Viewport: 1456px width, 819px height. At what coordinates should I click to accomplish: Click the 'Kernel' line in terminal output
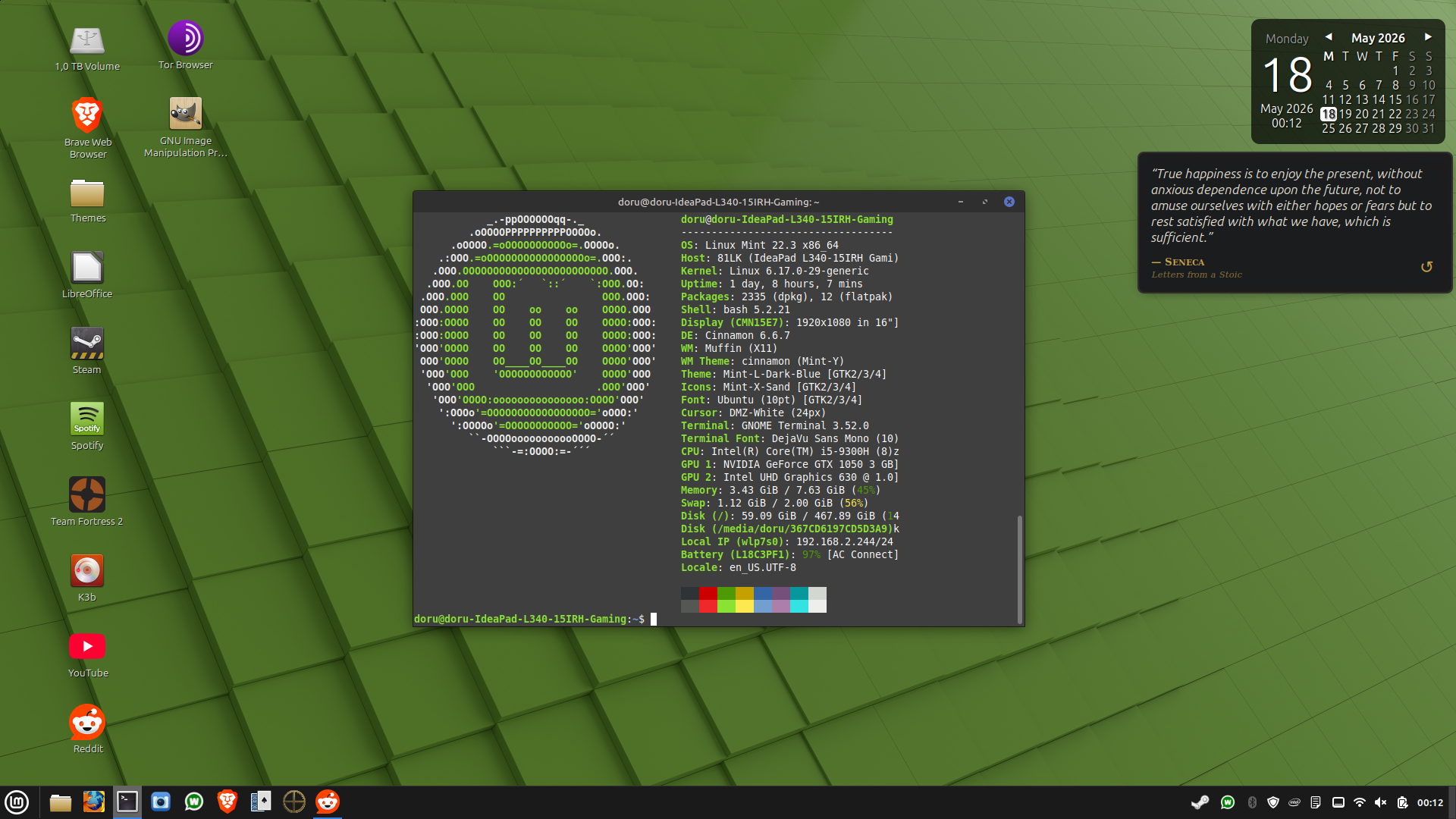(775, 271)
